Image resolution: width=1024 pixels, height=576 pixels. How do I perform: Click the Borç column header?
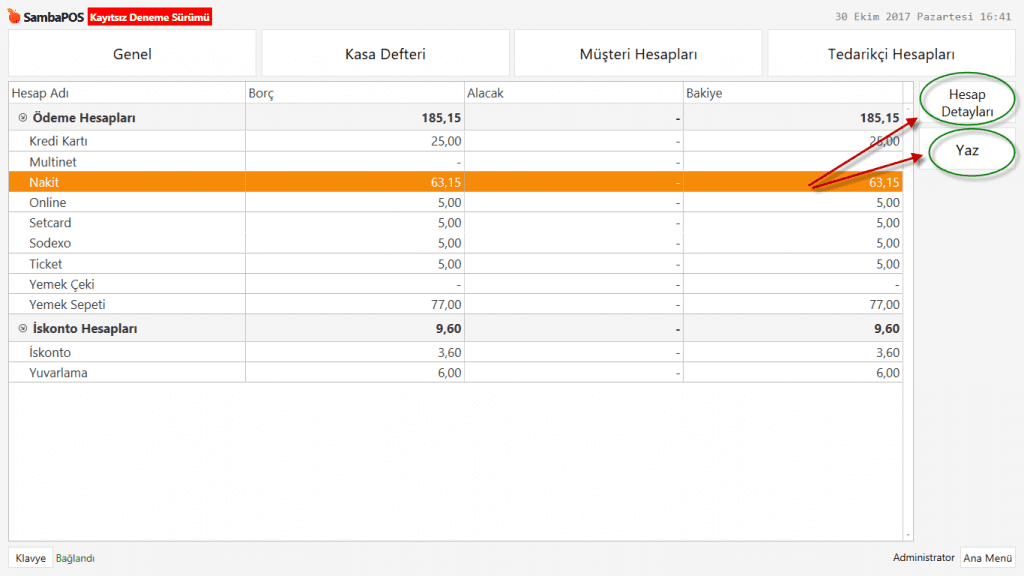[354, 93]
